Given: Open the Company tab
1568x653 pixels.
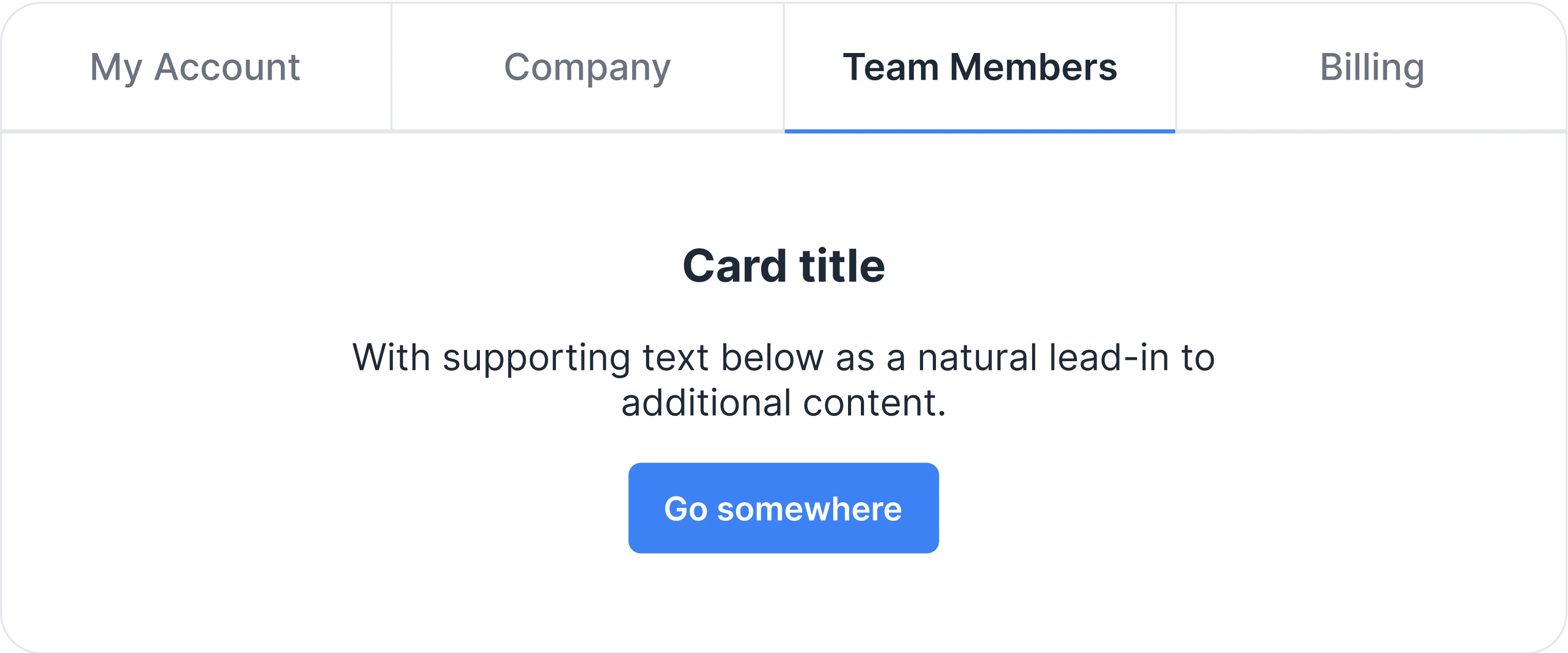Looking at the screenshot, I should [587, 67].
